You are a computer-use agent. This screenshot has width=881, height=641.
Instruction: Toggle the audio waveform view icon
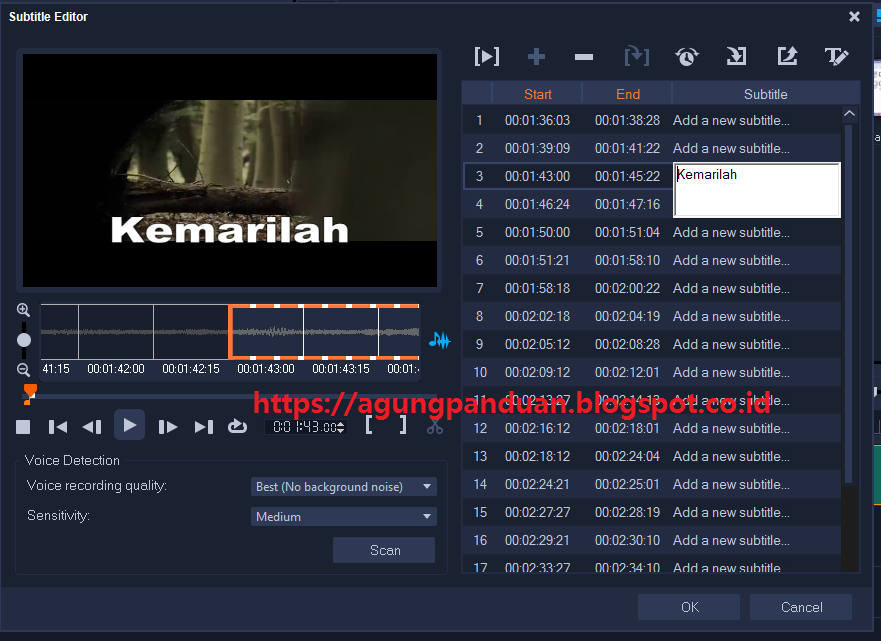point(439,340)
